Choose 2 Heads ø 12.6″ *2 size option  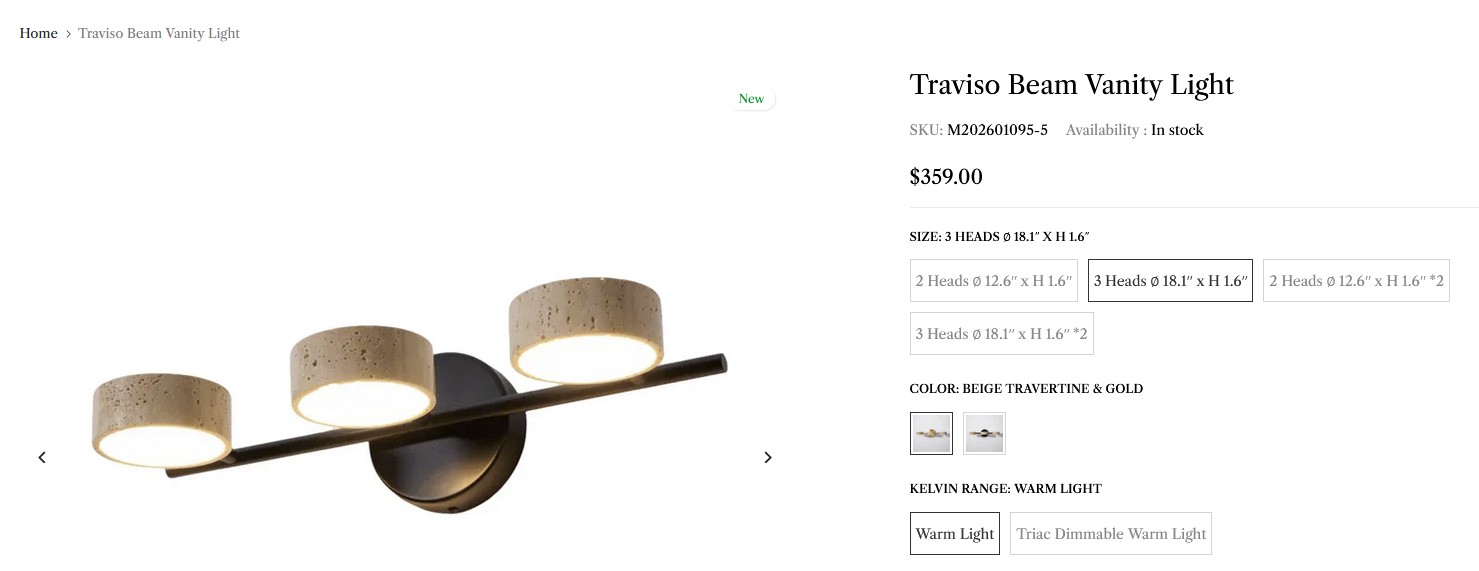[1356, 281]
